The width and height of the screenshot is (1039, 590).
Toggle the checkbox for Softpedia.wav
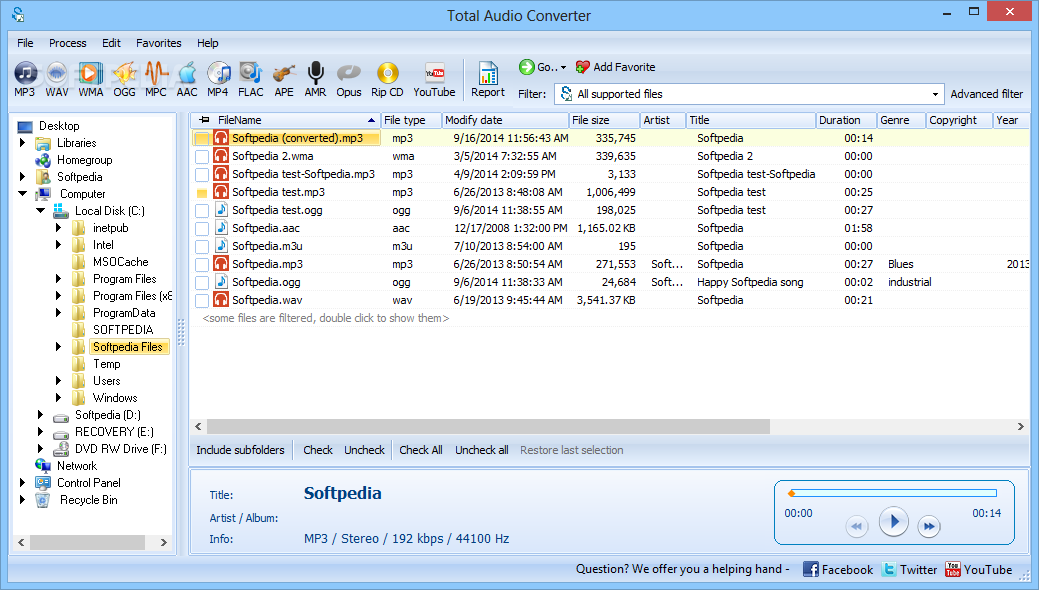point(202,301)
